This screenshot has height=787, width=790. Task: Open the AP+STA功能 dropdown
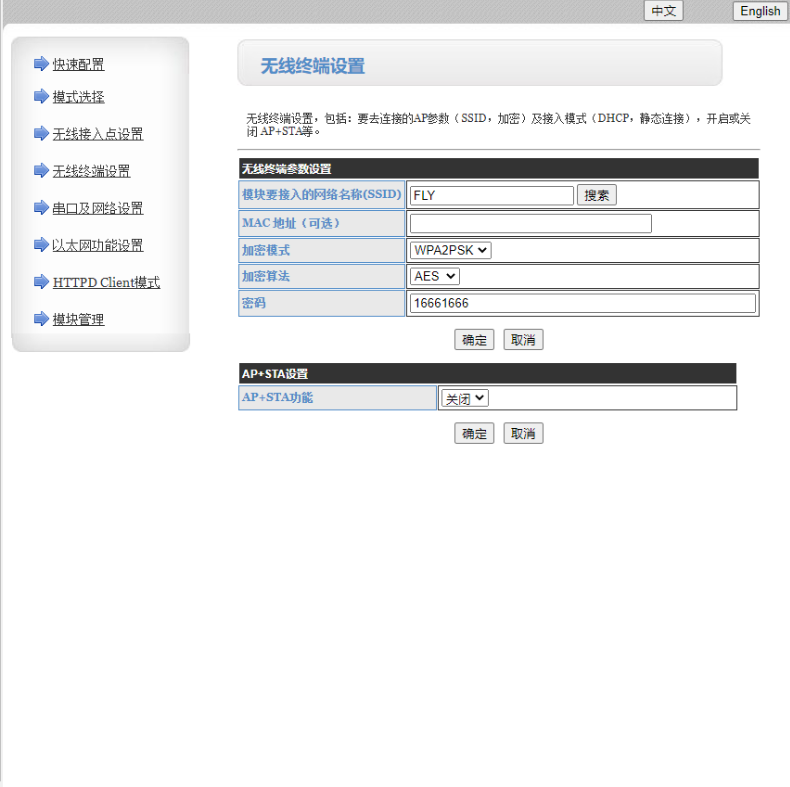click(x=464, y=398)
